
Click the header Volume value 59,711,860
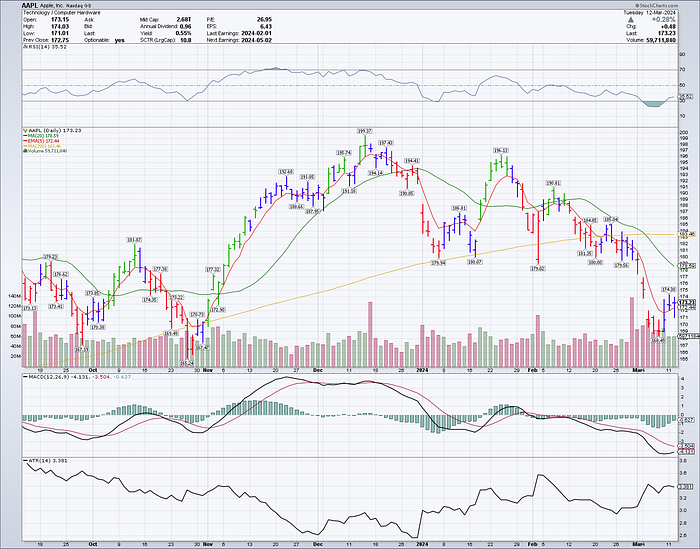tap(661, 40)
